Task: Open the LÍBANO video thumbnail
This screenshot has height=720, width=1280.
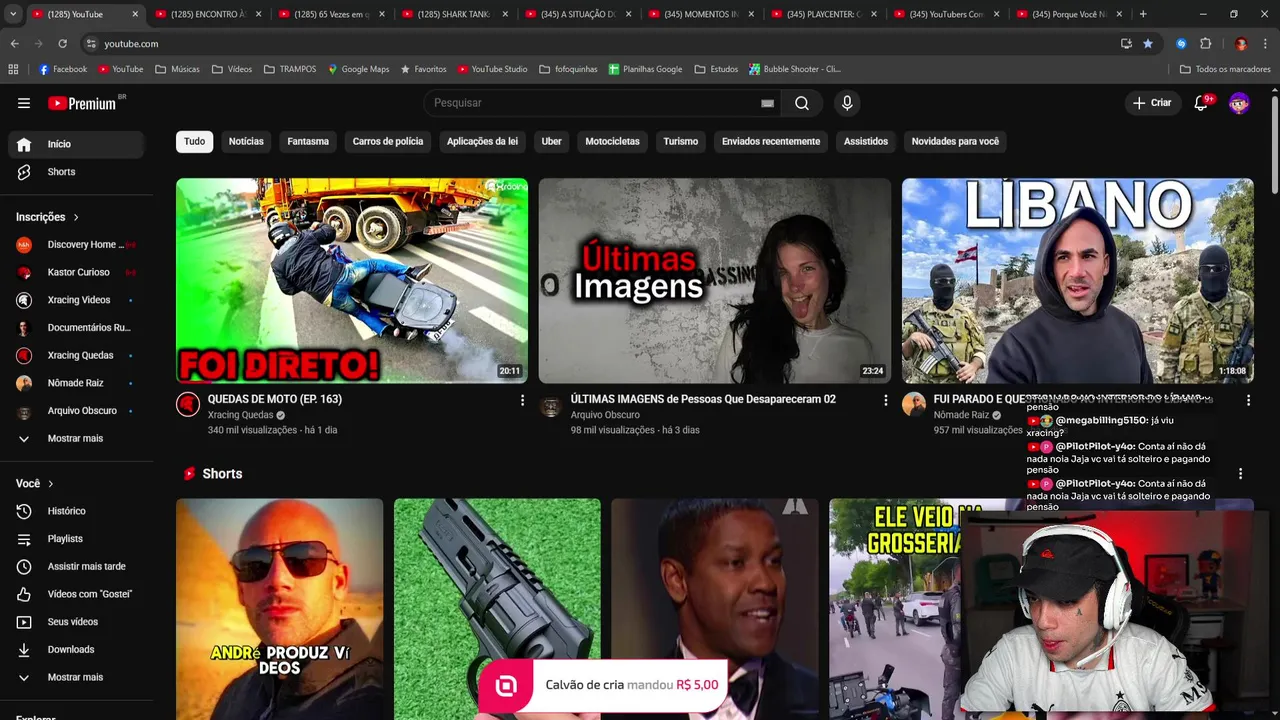Action: click(1078, 281)
